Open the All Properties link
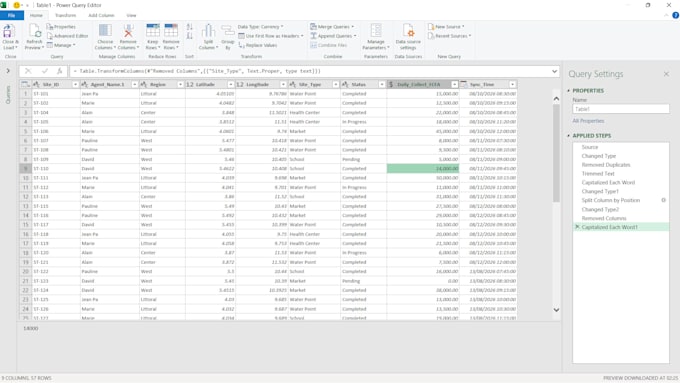This screenshot has width=680, height=383. point(588,121)
